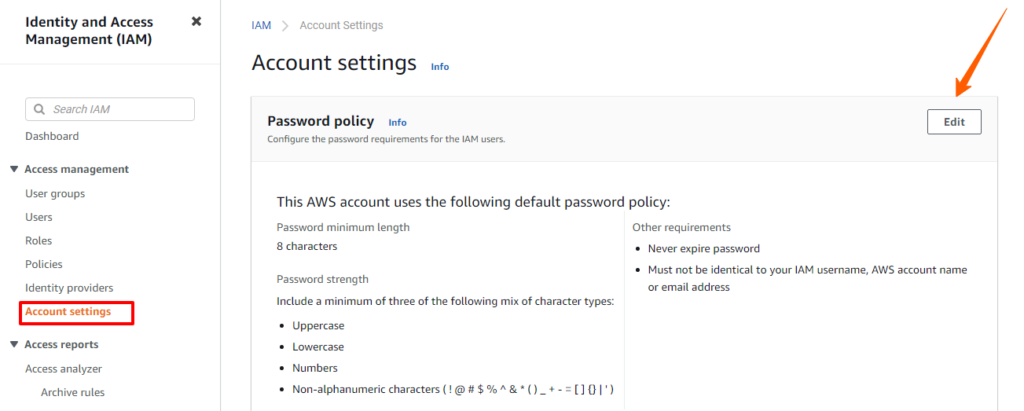Screen dimensions: 1024x411
Task: Edit the password policy
Action: pyautogui.click(x=954, y=122)
